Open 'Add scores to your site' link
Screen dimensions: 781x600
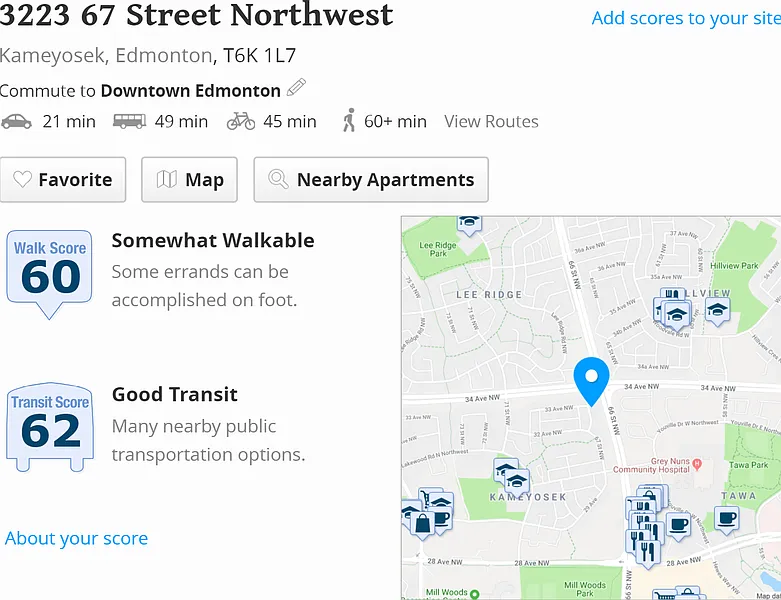click(x=685, y=18)
